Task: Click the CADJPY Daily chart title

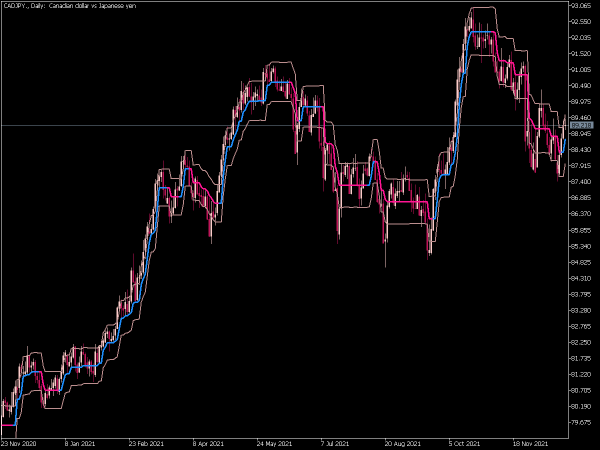Action: point(69,6)
